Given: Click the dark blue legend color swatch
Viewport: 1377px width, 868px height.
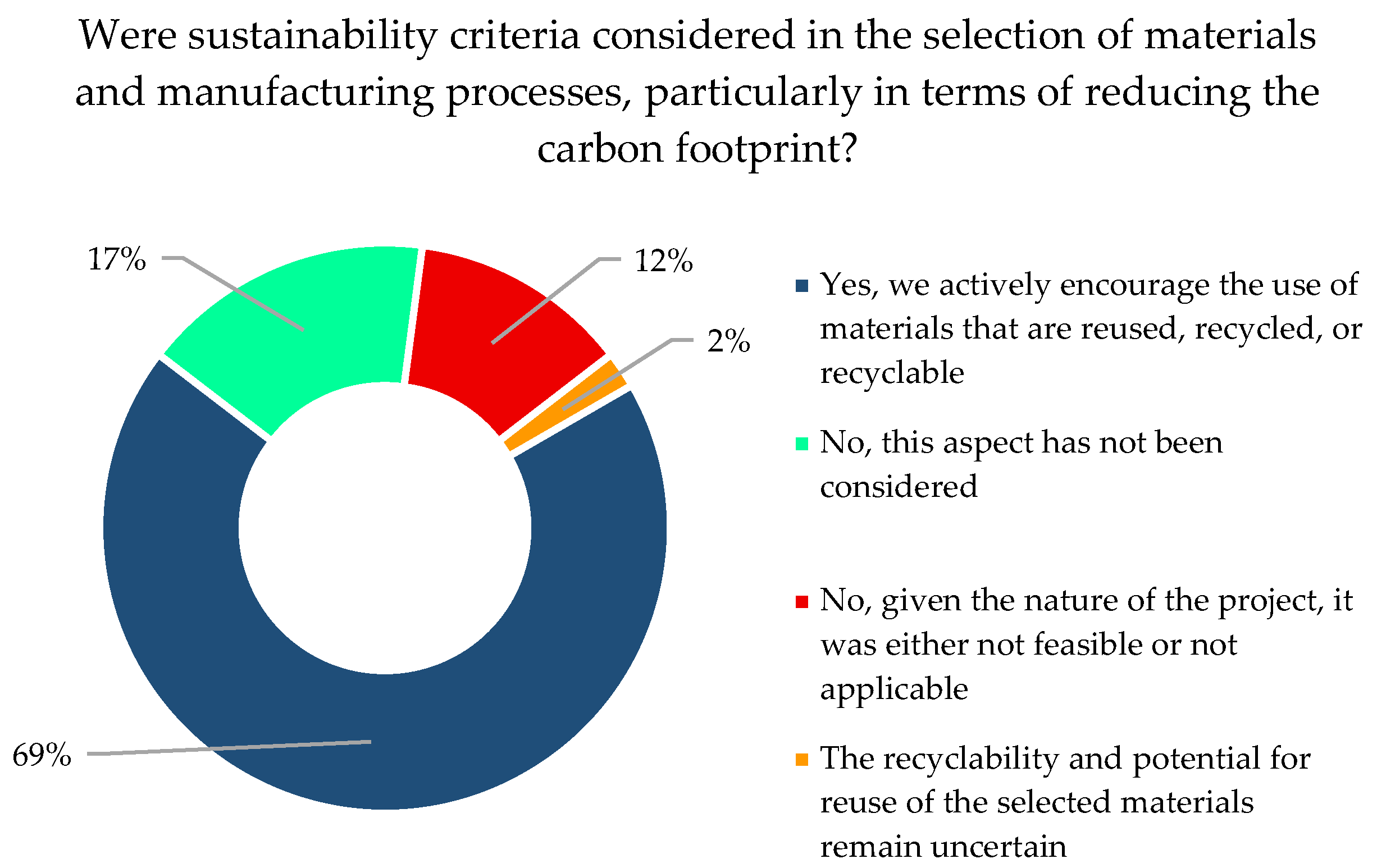Looking at the screenshot, I should click(802, 286).
